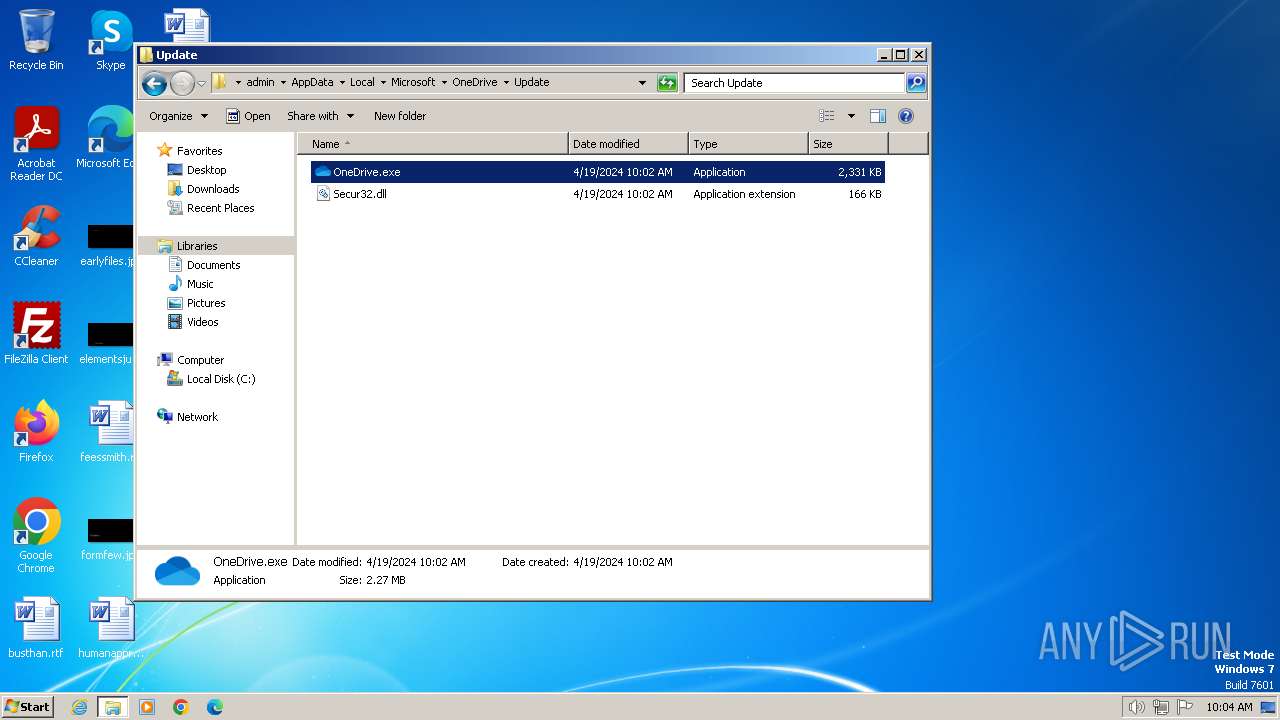The height and width of the screenshot is (720, 1280).
Task: Click the taskbar clock 10:04 AM
Action: pos(1229,707)
